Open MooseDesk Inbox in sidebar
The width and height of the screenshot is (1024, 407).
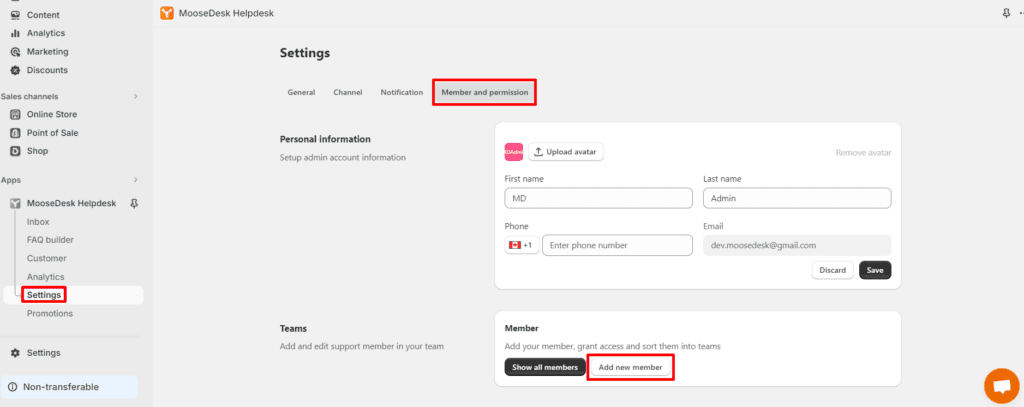tap(38, 221)
